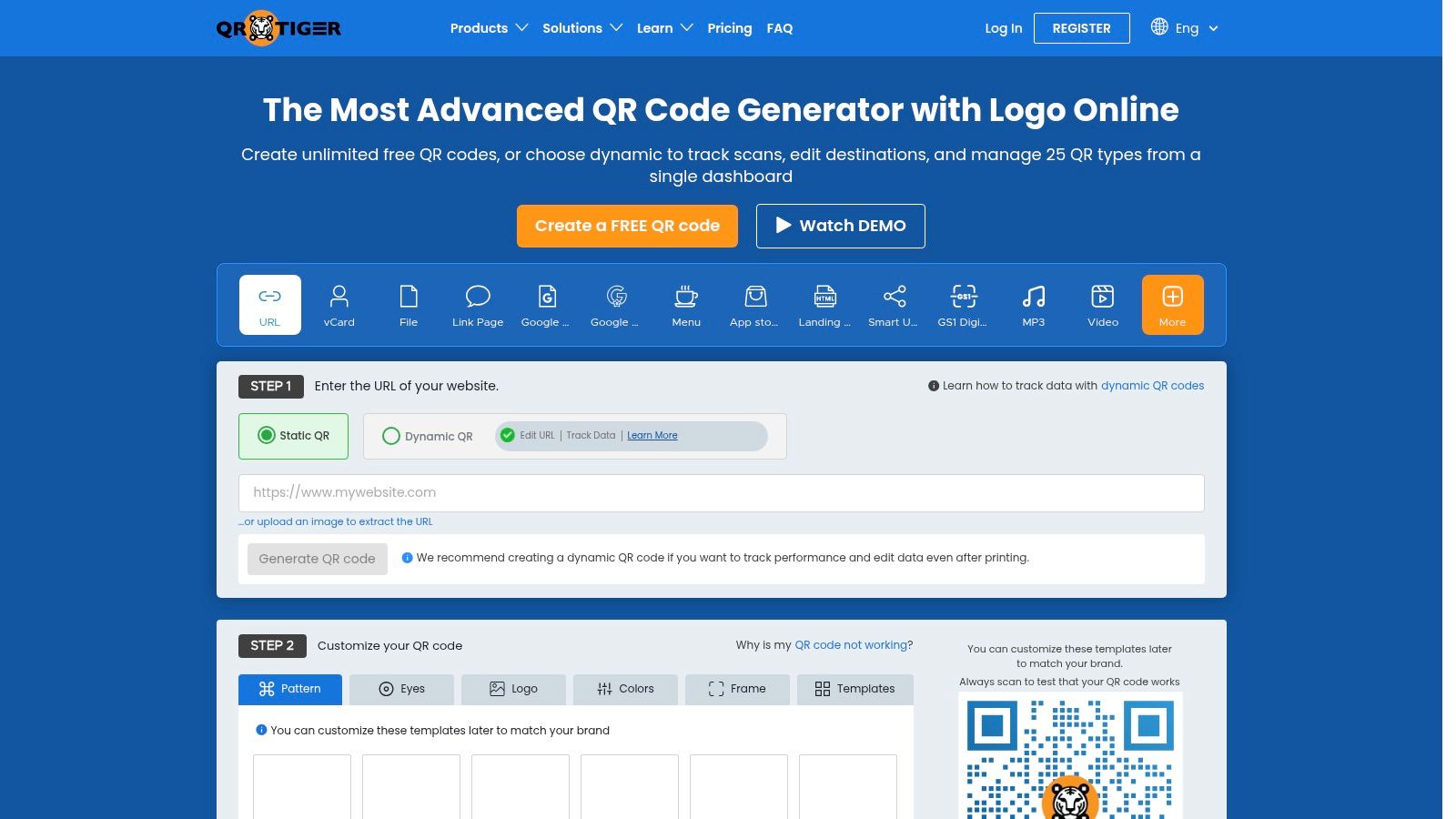1456x819 pixels.
Task: Pick the File QR type
Action: pyautogui.click(x=409, y=305)
